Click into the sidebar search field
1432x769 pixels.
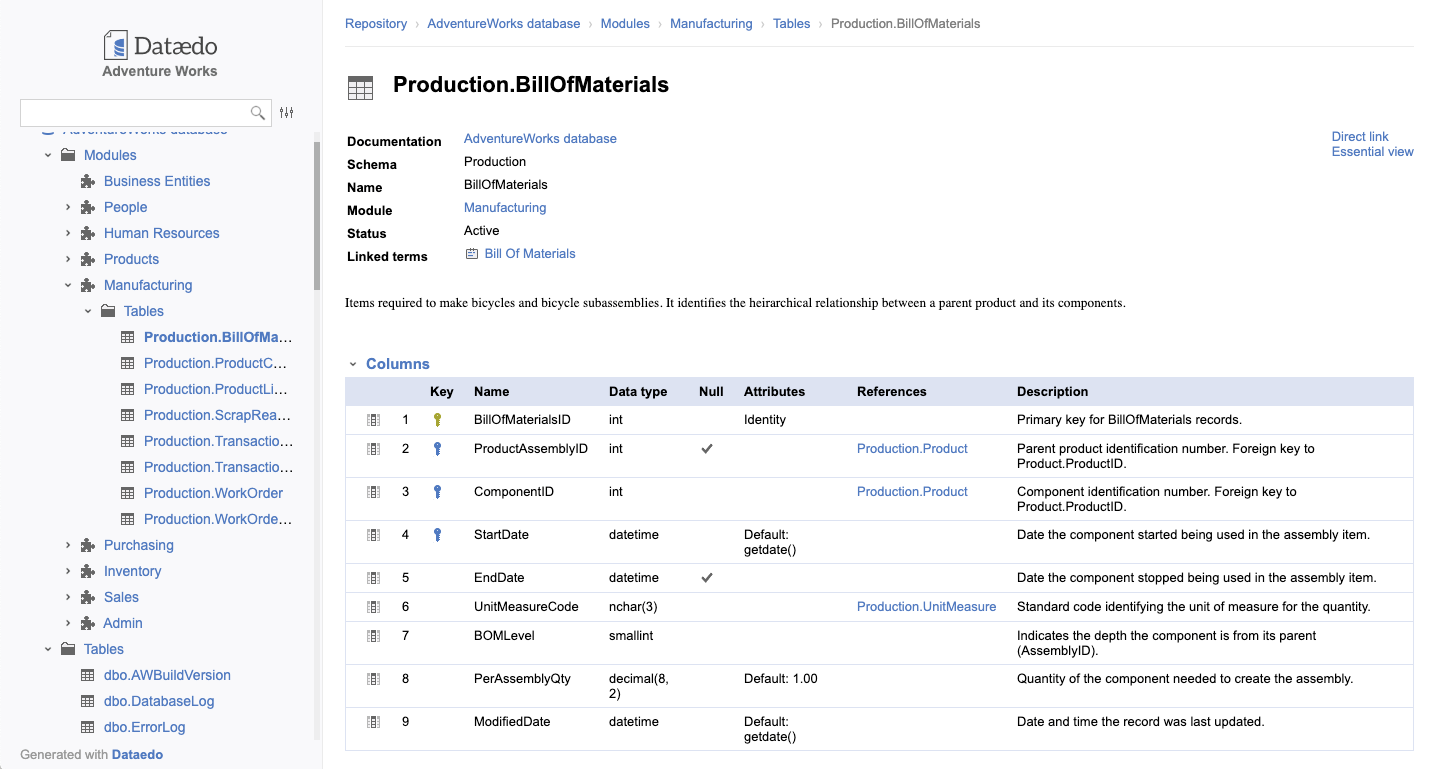(x=134, y=113)
